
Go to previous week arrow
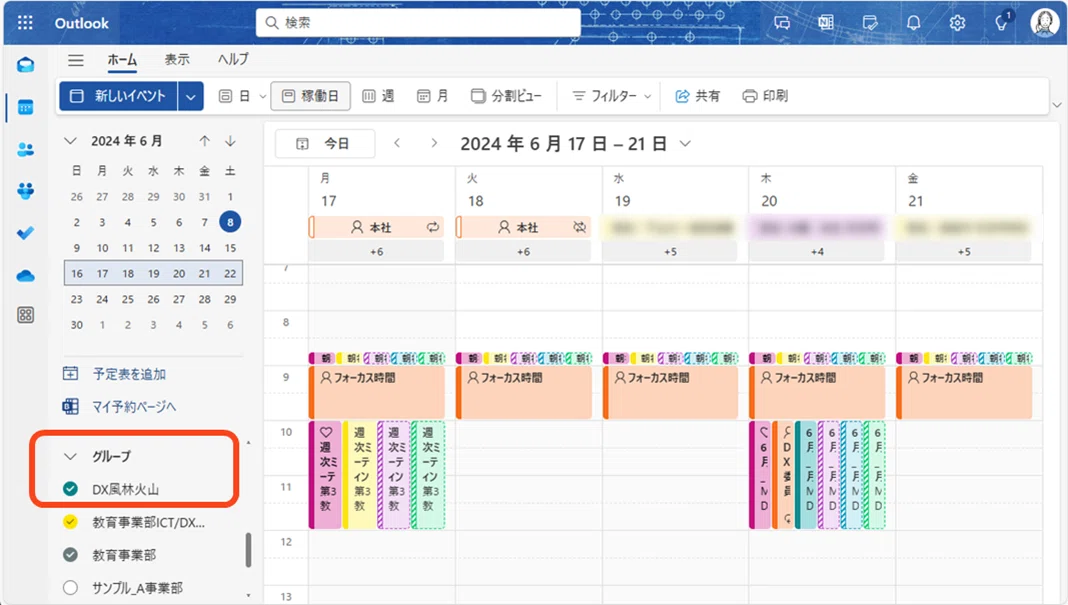pyautogui.click(x=397, y=143)
